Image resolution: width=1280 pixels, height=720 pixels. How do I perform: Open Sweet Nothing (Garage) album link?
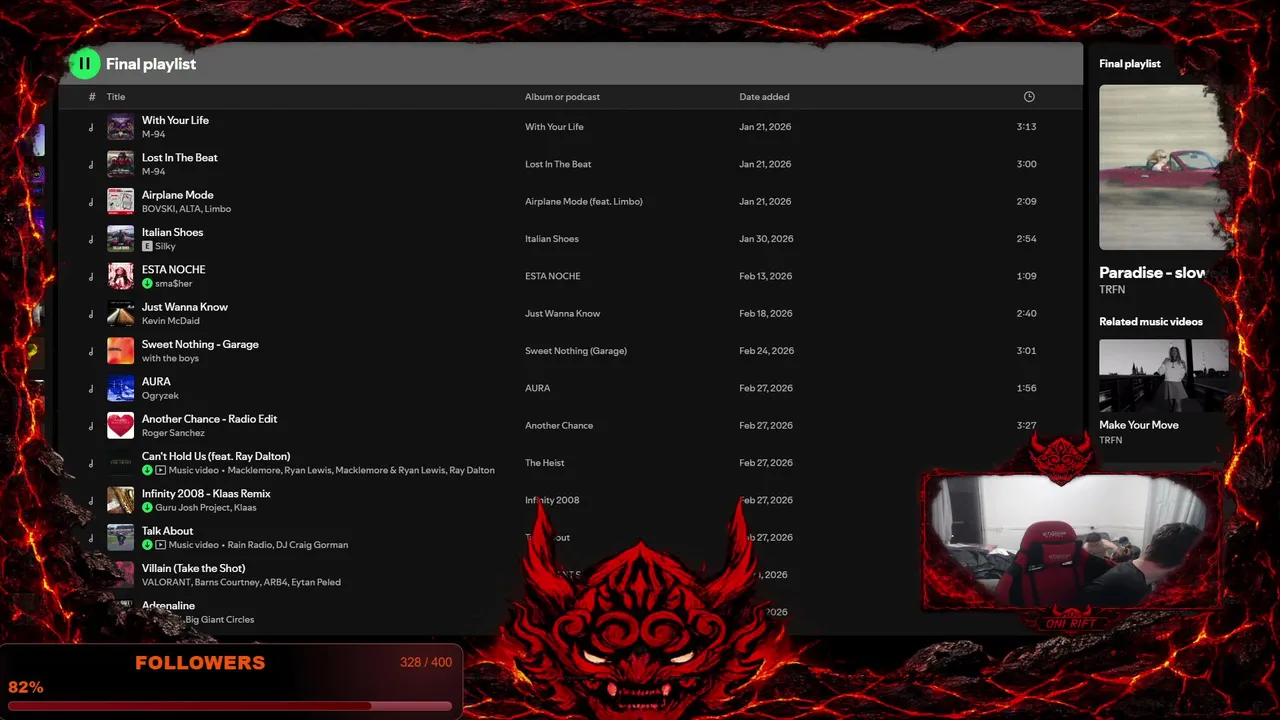(576, 351)
